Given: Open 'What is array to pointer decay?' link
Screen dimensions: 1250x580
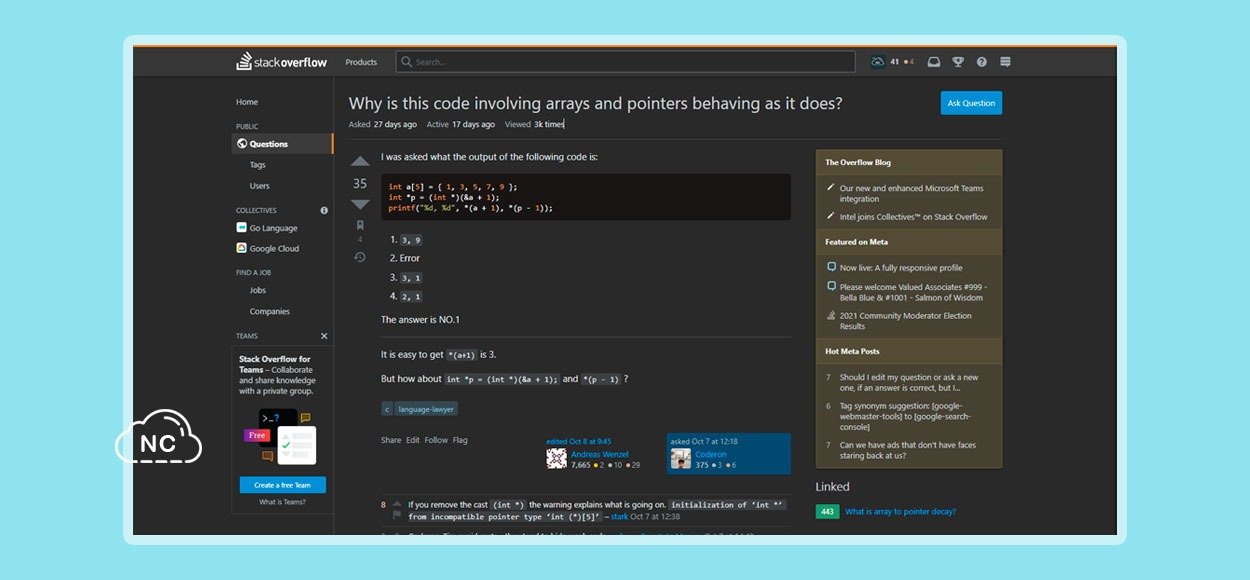Looking at the screenshot, I should 900,511.
